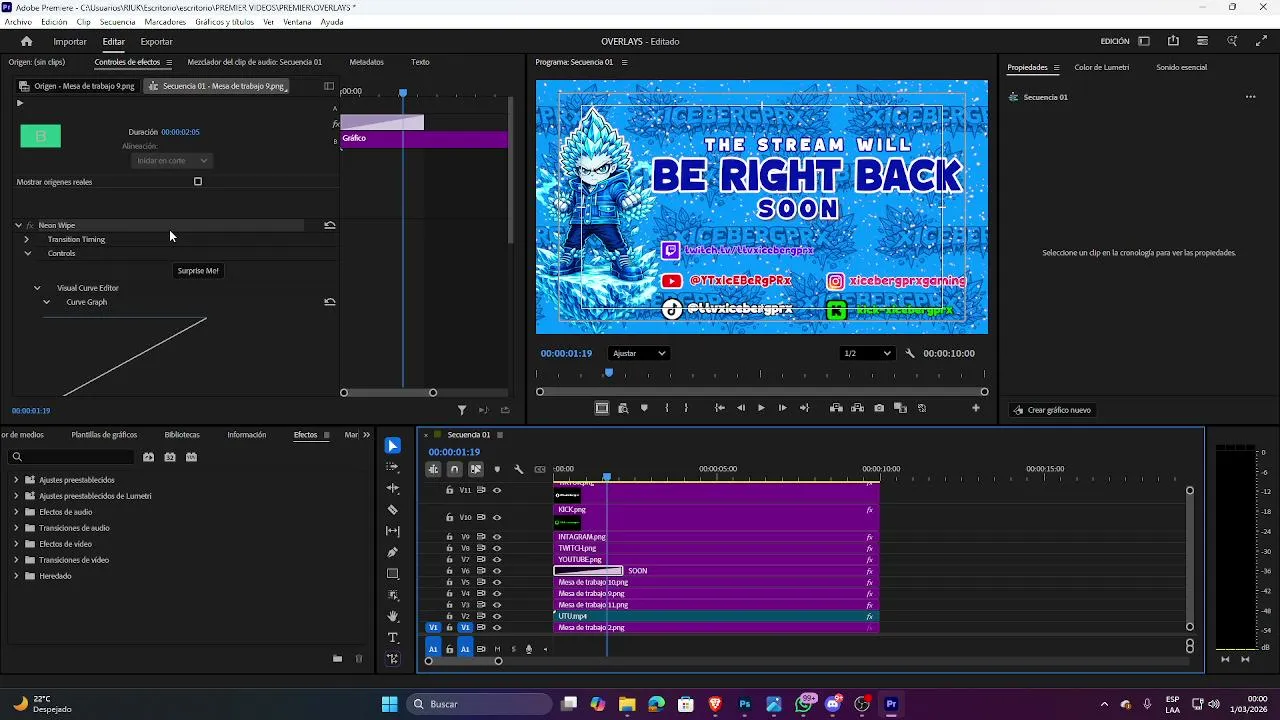This screenshot has height=720, width=1280.
Task: Toggle Linked Selection in timeline
Action: click(x=476, y=469)
